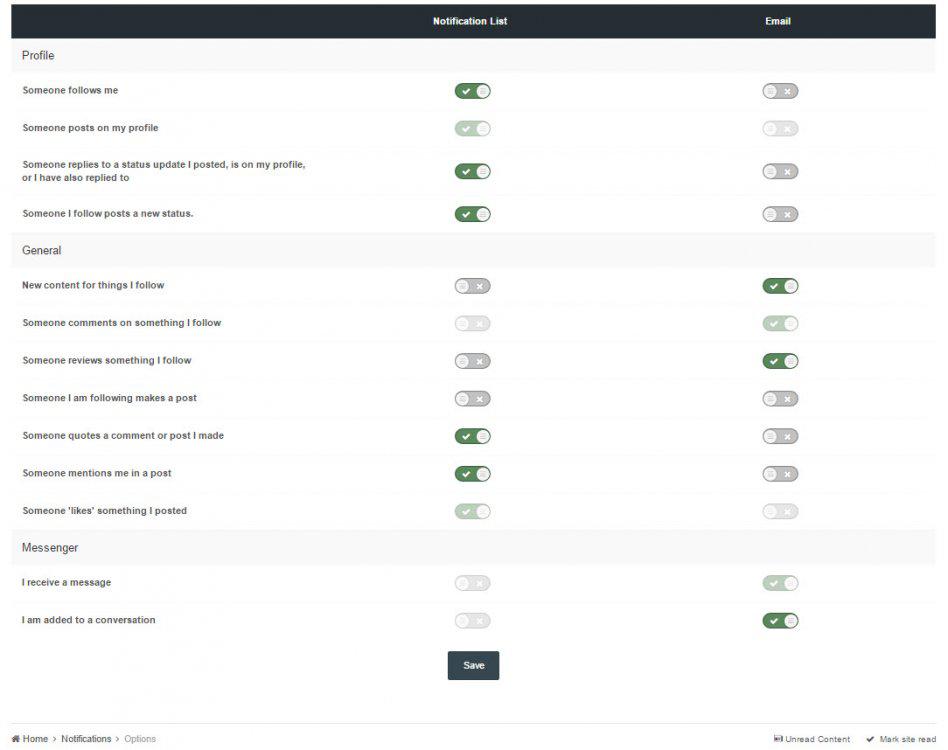948x750 pixels.
Task: Enable notification list for New content I follow
Action: [x=472, y=286]
